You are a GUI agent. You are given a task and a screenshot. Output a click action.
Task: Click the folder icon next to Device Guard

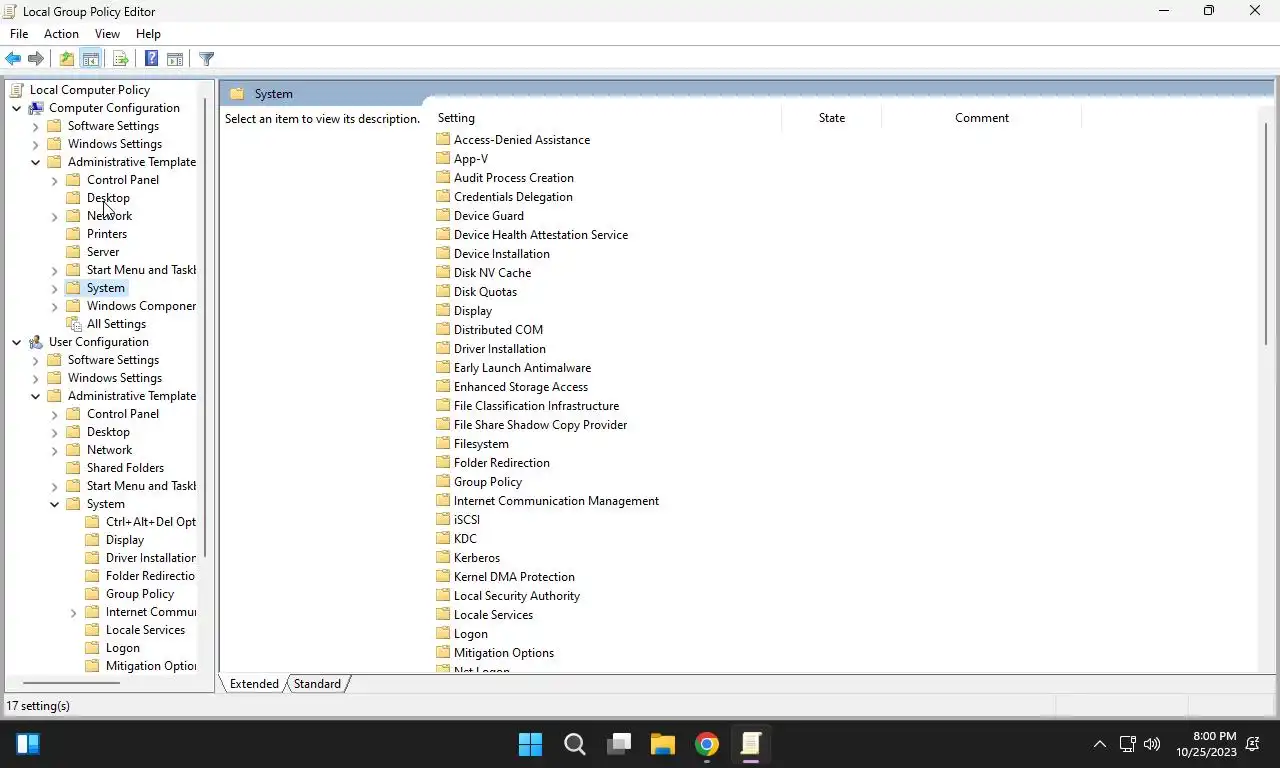443,215
